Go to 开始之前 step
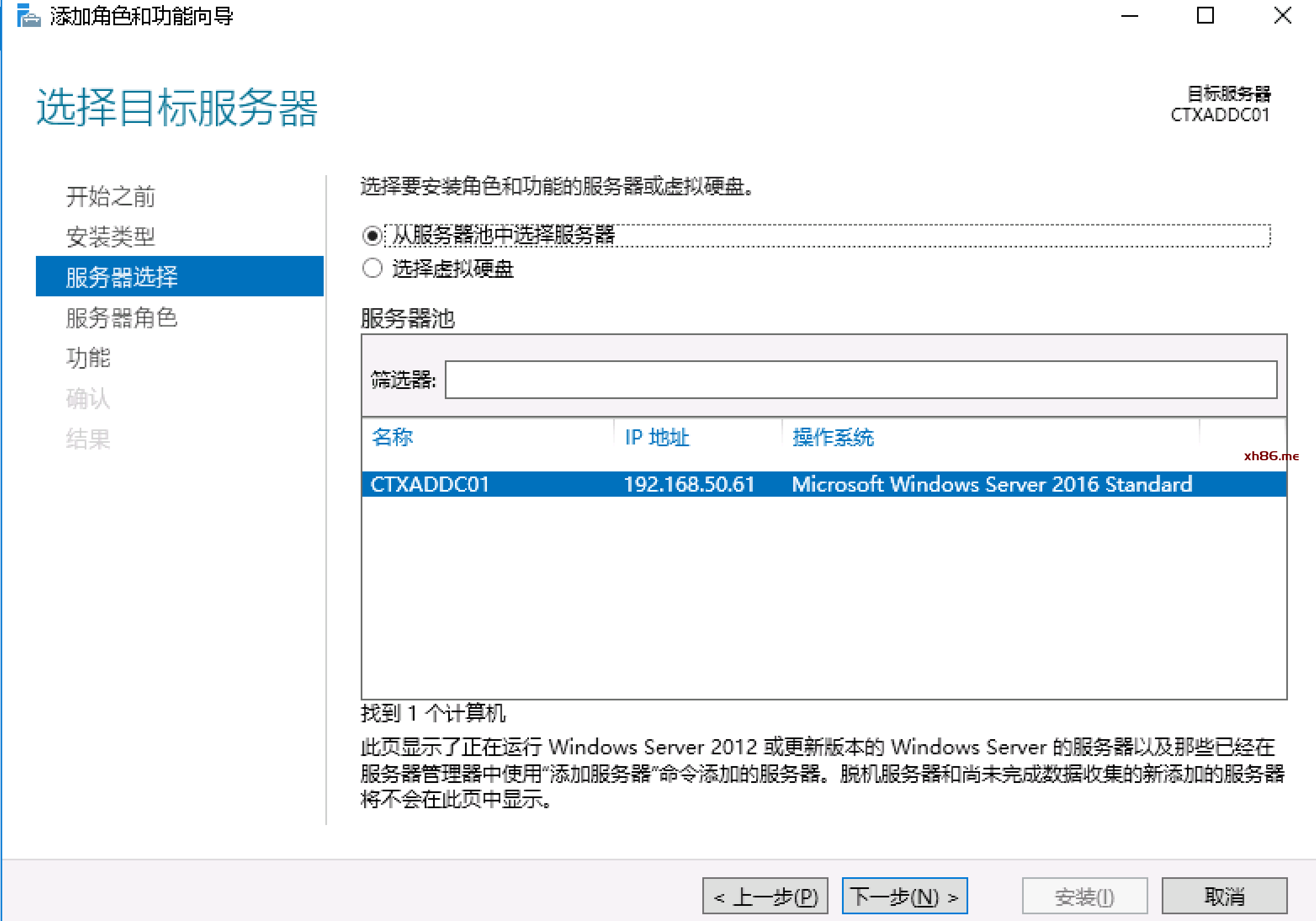 111,196
